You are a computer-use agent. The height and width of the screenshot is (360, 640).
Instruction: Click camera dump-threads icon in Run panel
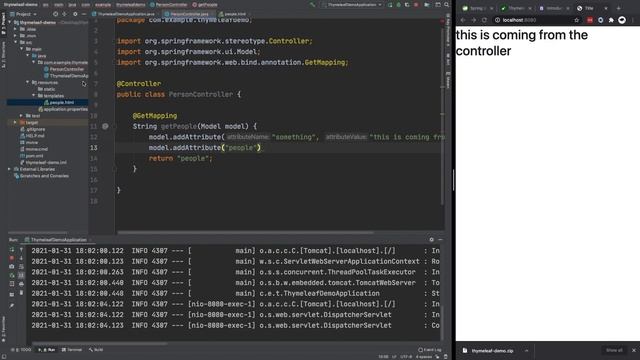(x=12, y=267)
